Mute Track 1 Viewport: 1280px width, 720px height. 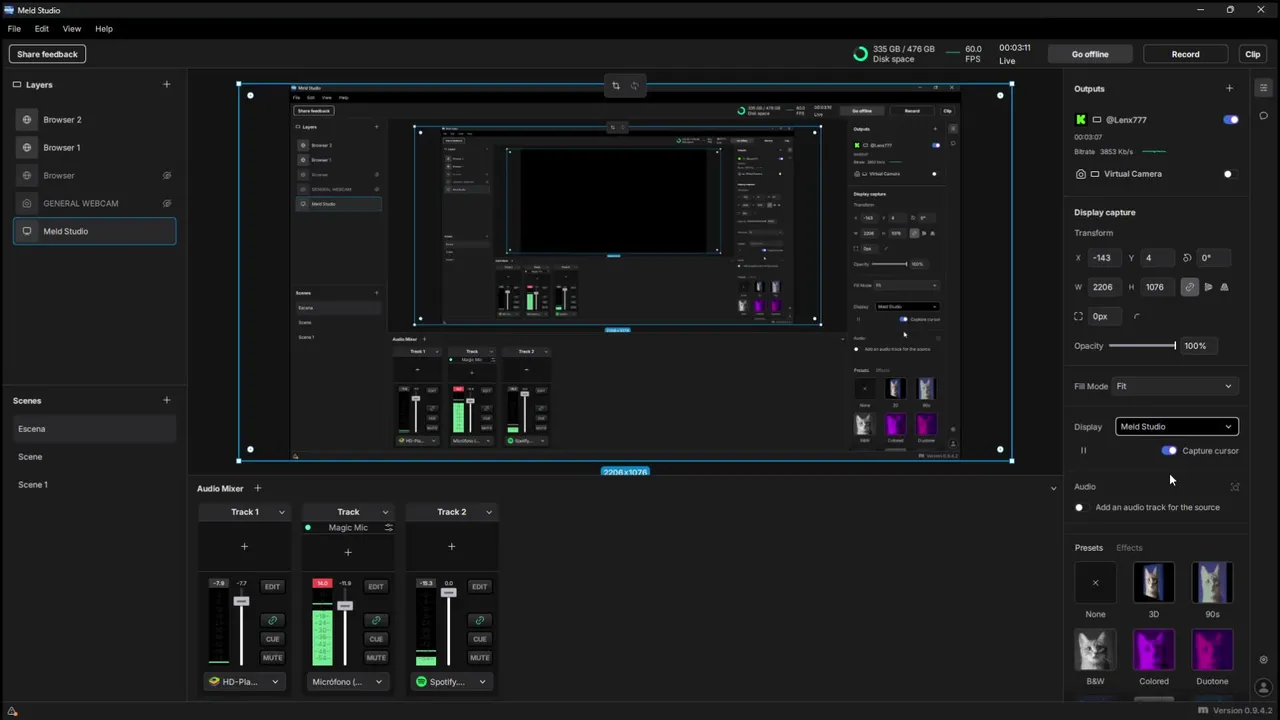click(272, 658)
